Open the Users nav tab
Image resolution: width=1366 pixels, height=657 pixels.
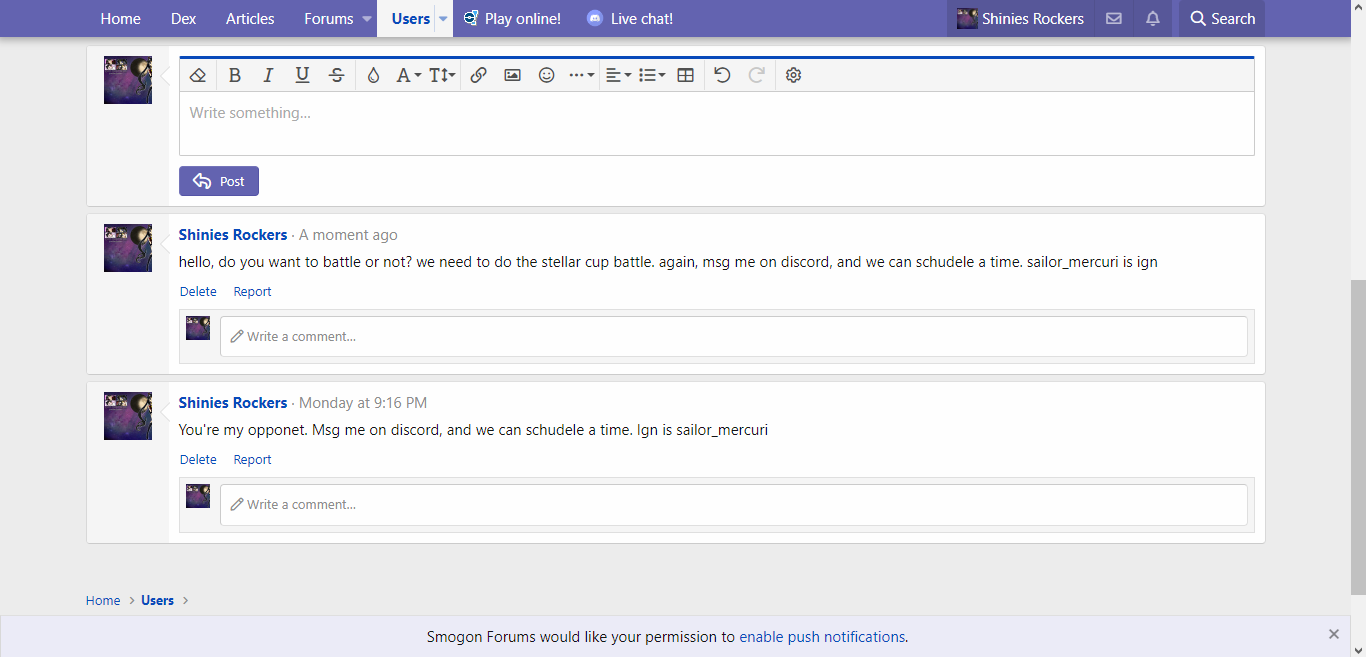tap(410, 18)
